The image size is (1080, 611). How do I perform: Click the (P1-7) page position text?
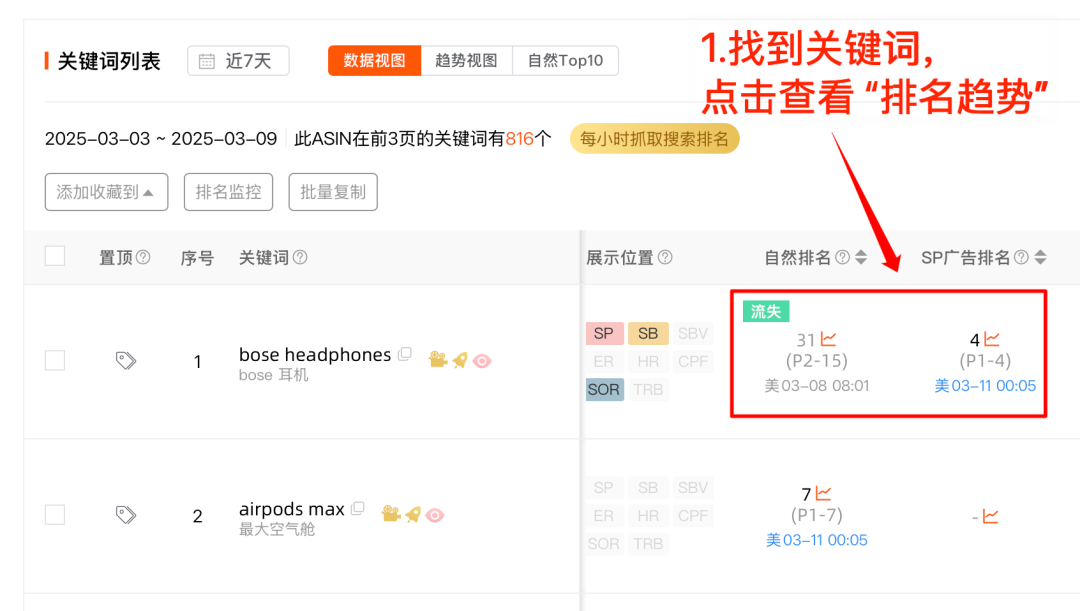tap(817, 515)
